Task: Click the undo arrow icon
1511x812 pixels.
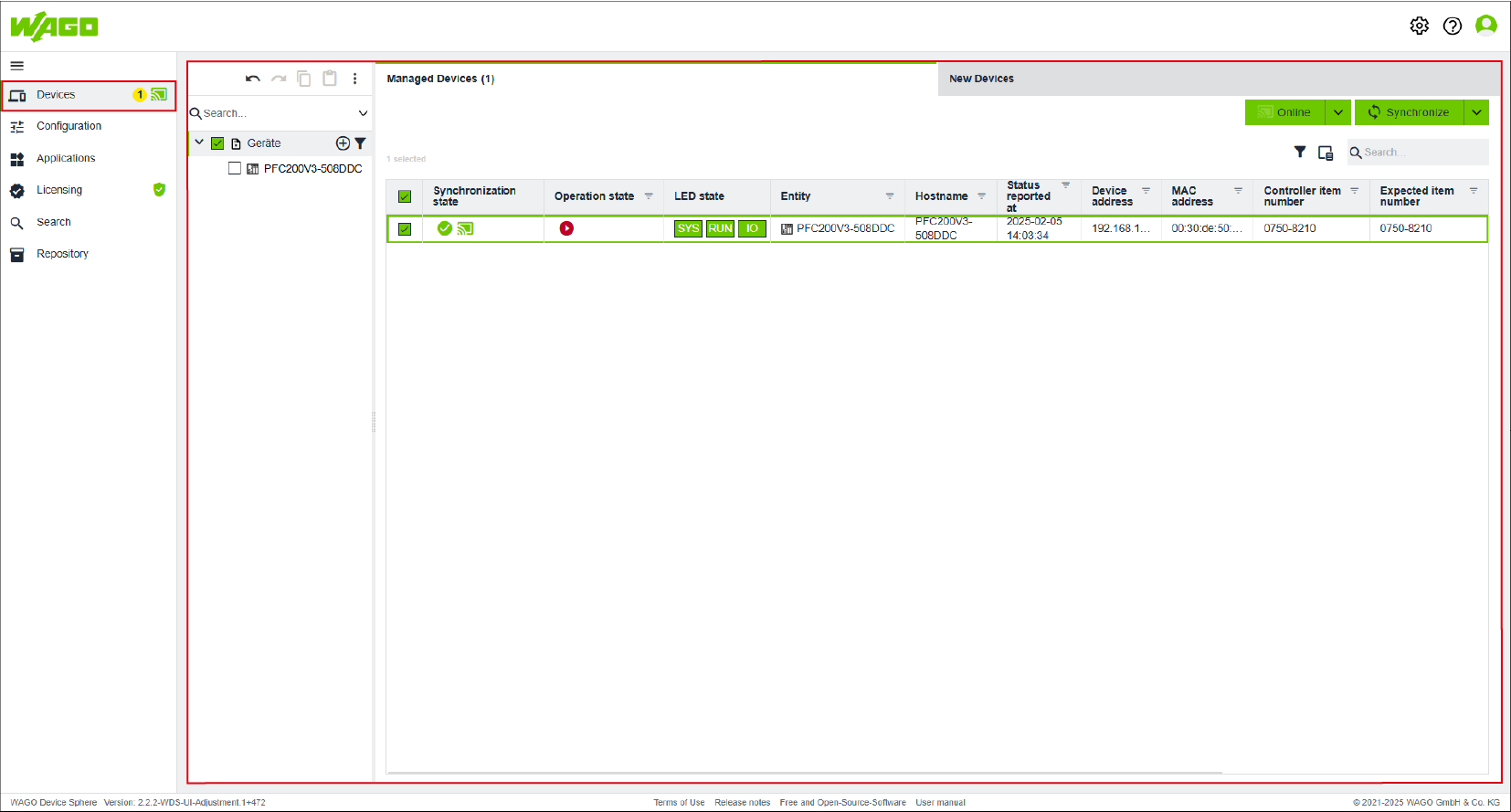Action: click(x=253, y=79)
